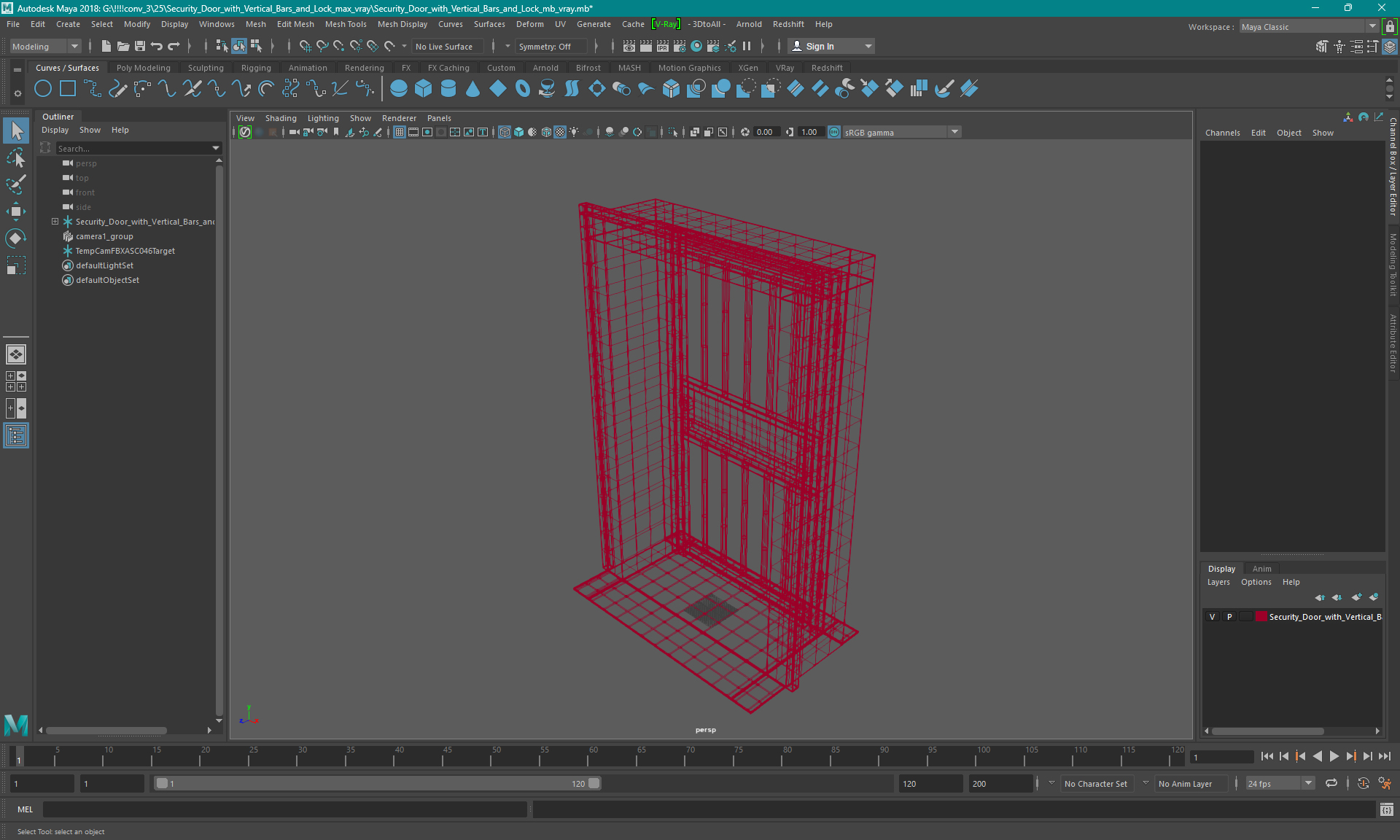
Task: Toggle visibility V on Security_Door layer
Action: 1213,617
